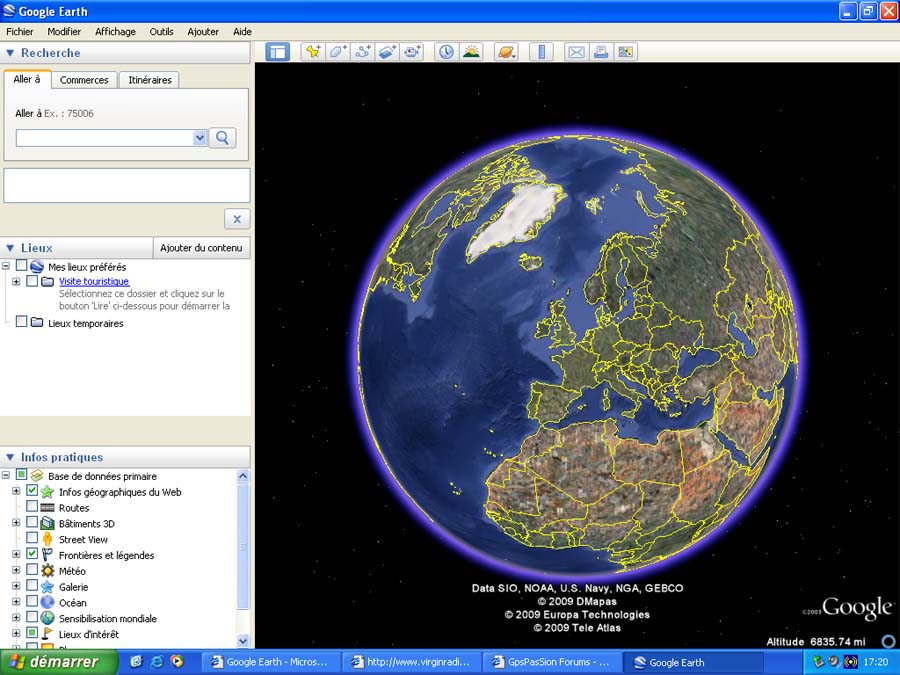Screen dimensions: 900x675
Task: Click the Windows démarrer start button
Action: pos(58,662)
